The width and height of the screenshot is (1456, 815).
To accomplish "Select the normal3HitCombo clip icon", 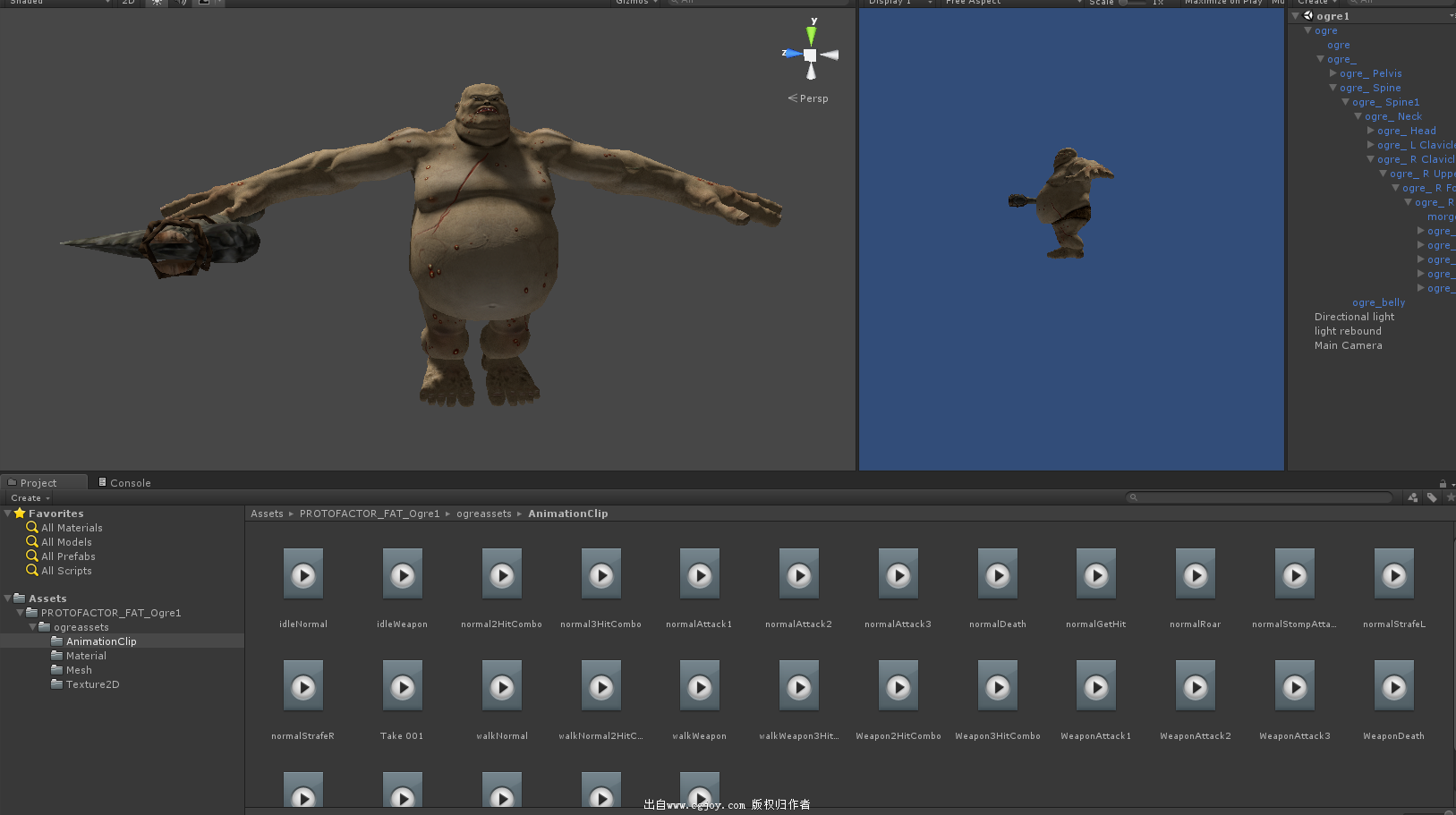I will click(601, 573).
